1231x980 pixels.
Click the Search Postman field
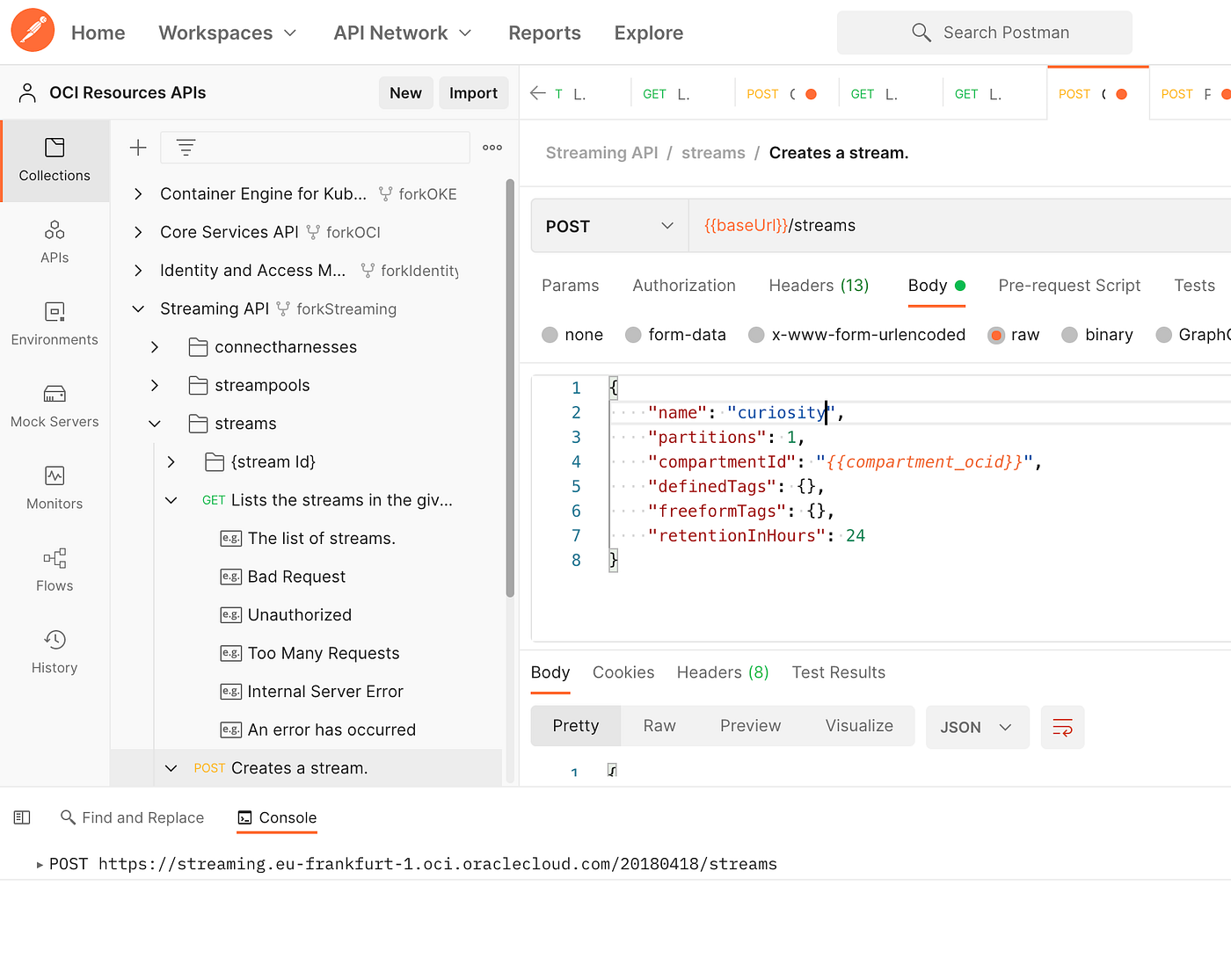pos(984,33)
